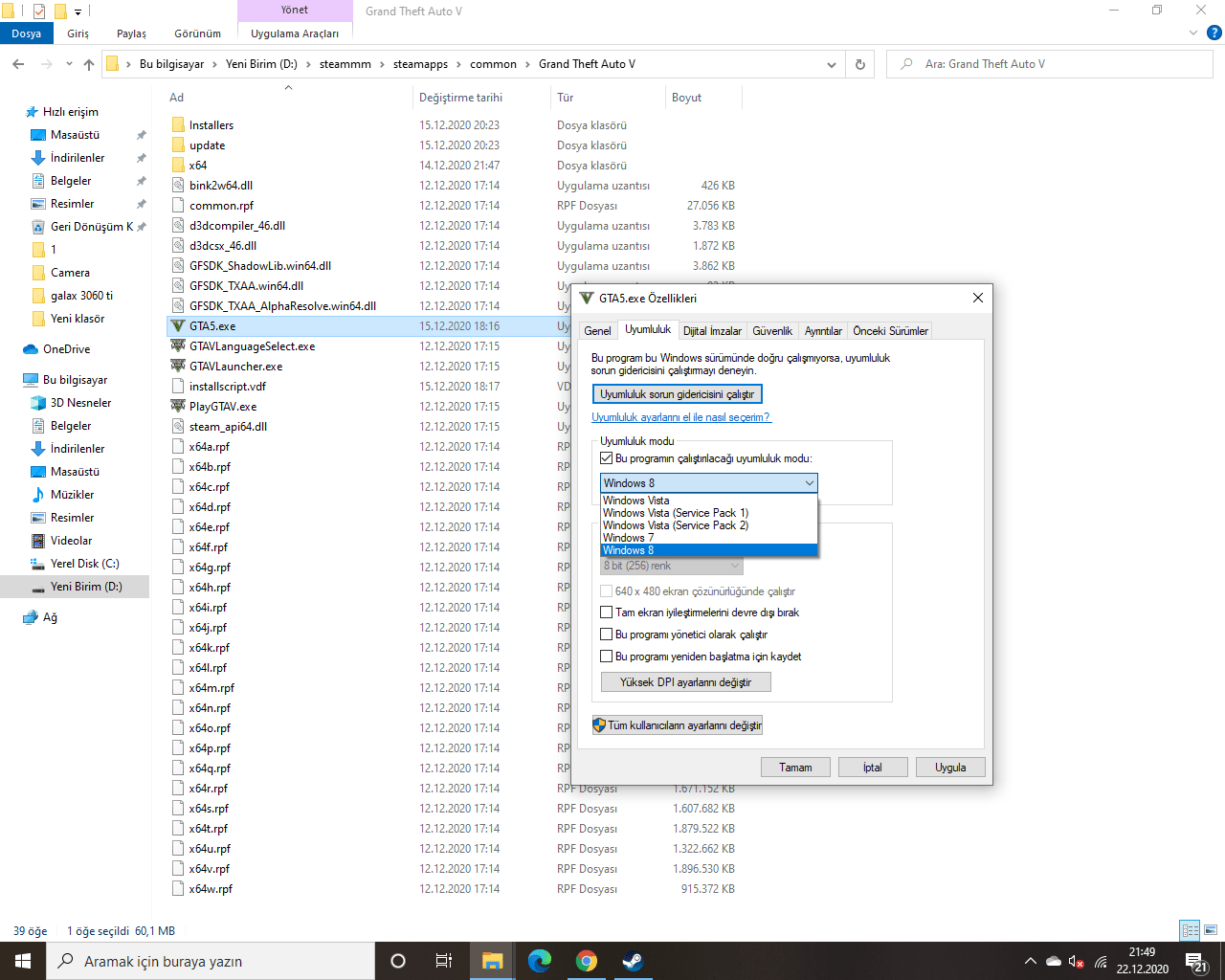Open the notification center icon

1196,961
